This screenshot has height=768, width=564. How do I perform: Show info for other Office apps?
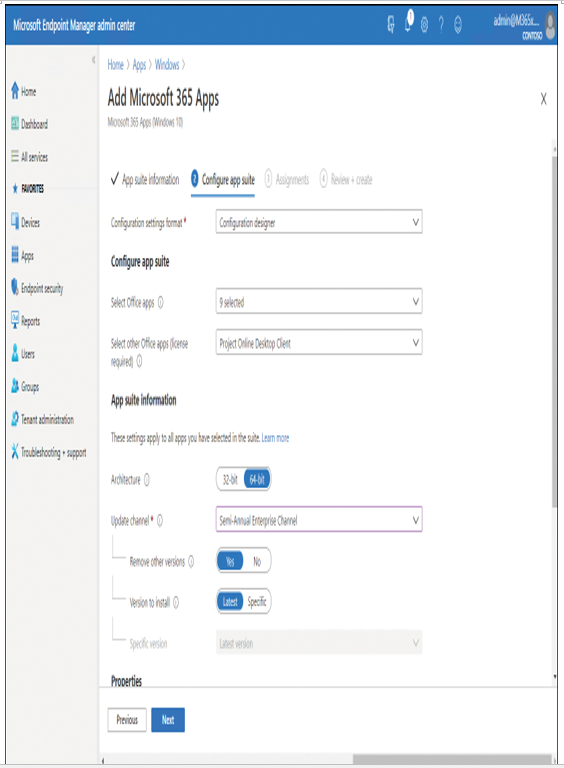click(140, 361)
